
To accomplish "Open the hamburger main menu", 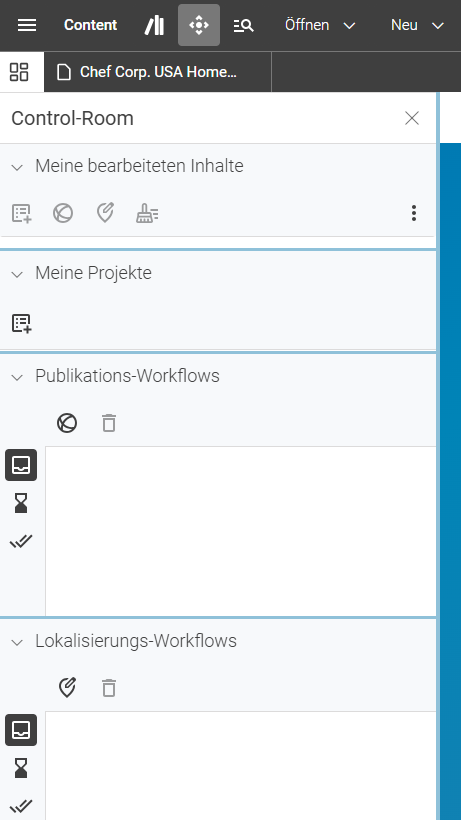I will 27,25.
